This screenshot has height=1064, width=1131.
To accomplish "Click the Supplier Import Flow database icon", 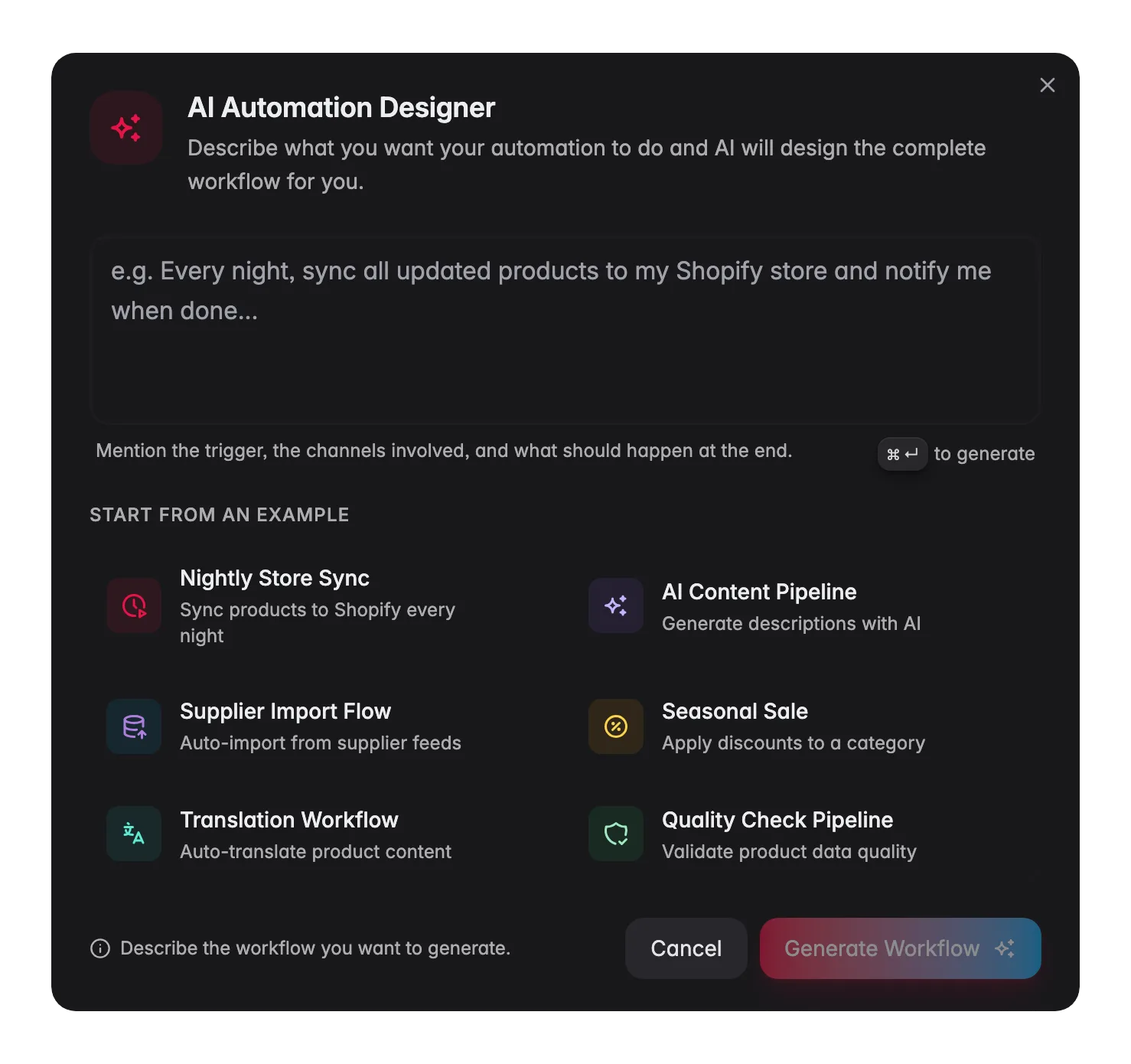I will [134, 726].
